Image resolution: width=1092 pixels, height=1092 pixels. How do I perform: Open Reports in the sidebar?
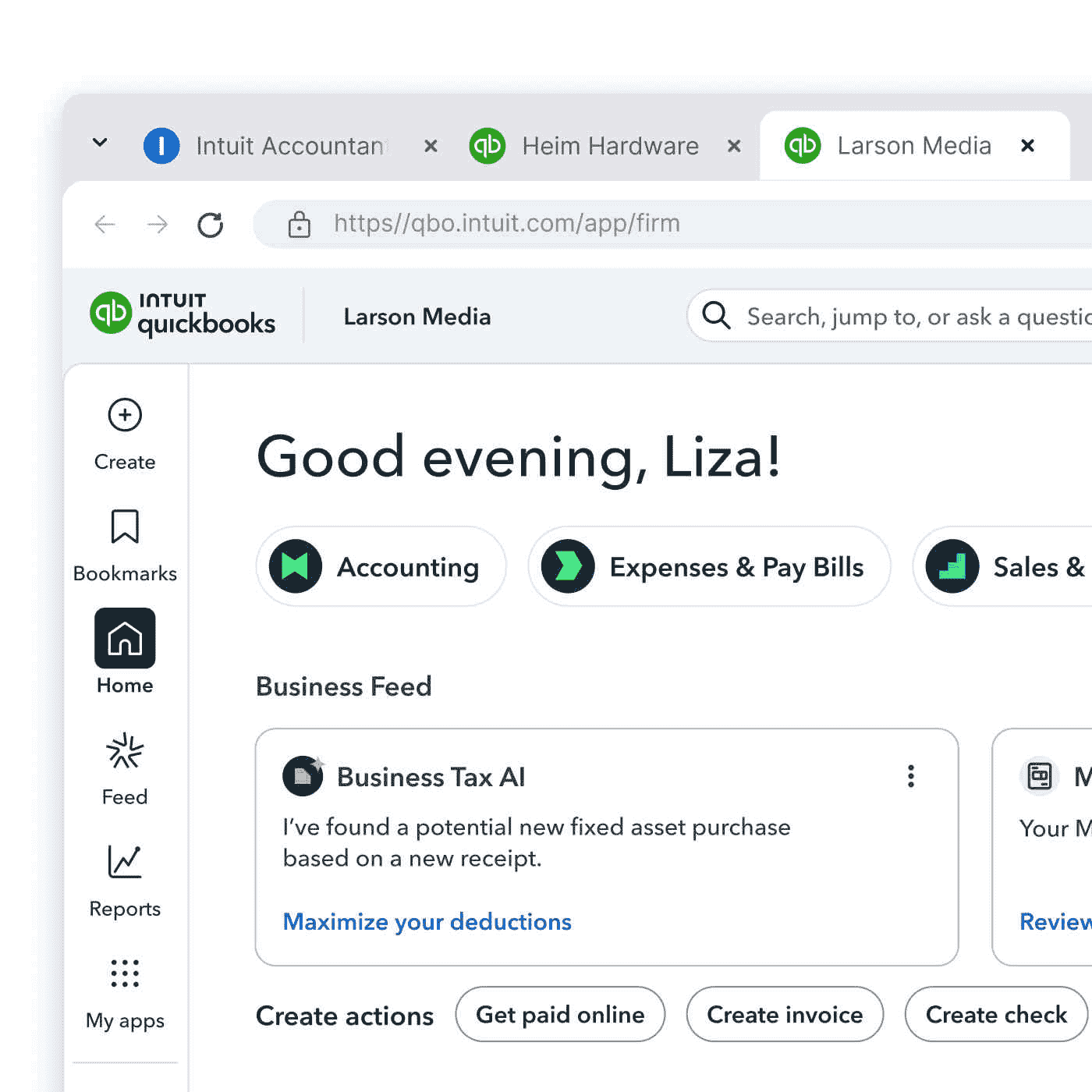tap(125, 881)
